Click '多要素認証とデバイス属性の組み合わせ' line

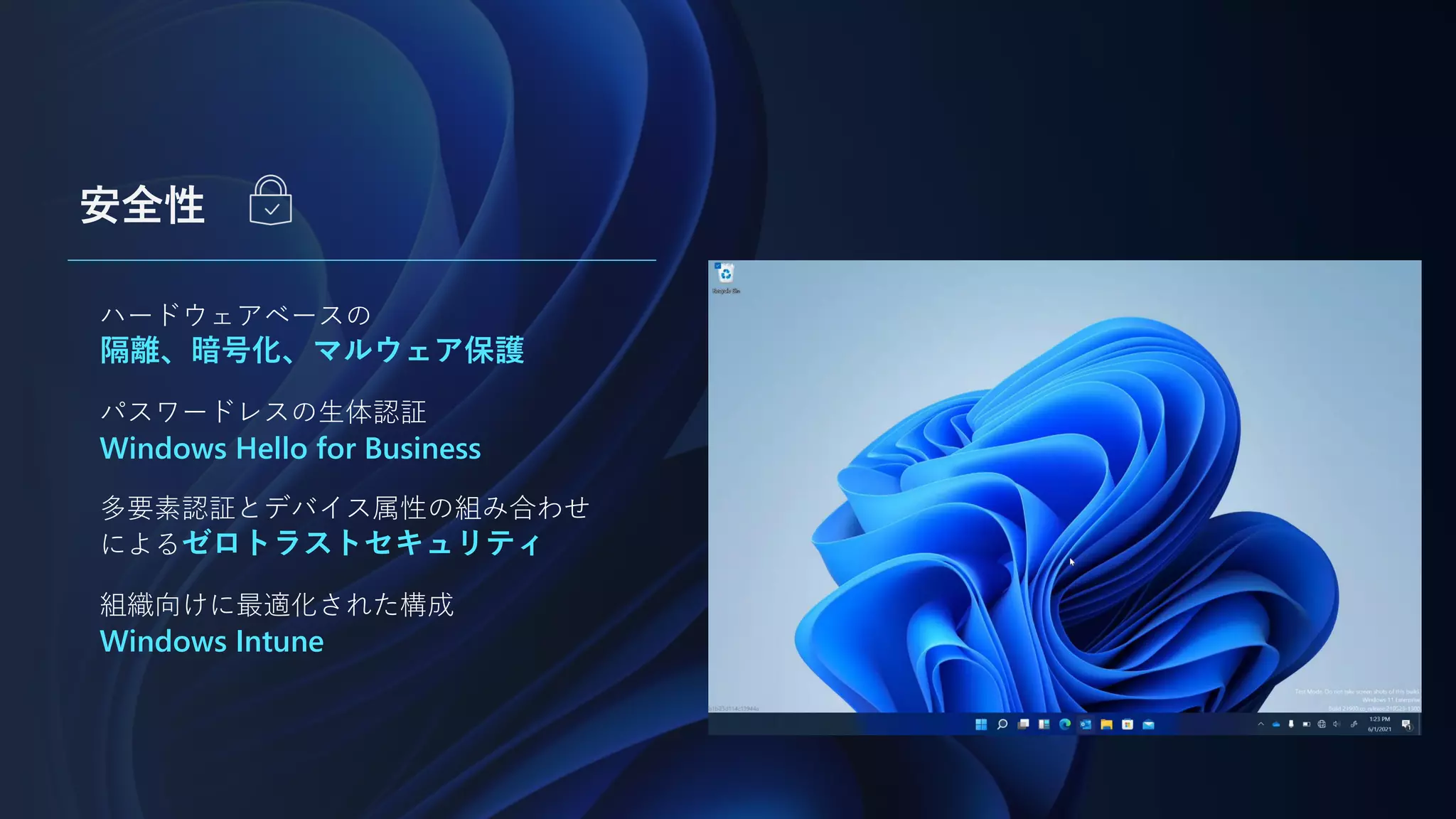click(x=345, y=508)
